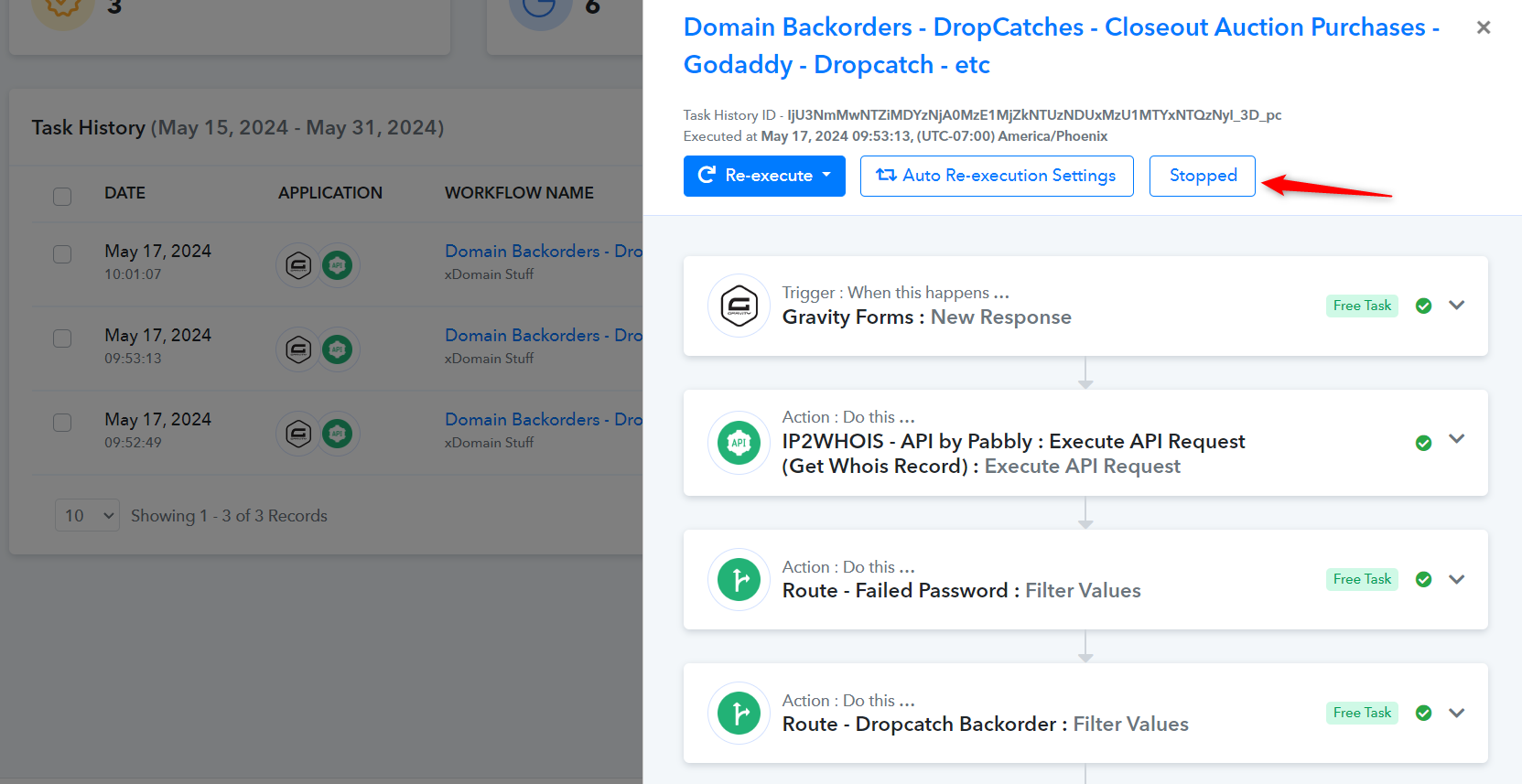This screenshot has height=784, width=1522.
Task: Click Gravity Forms icon in 10:01:07 history row
Action: click(x=298, y=265)
